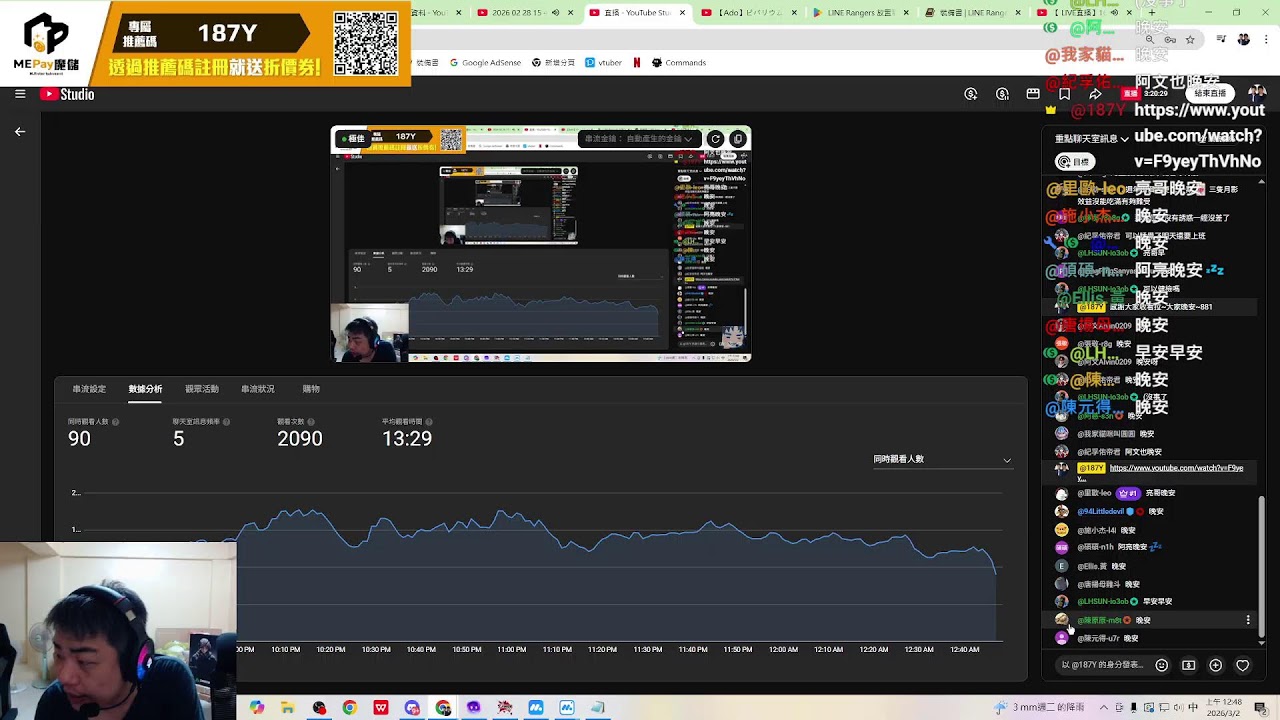
Task: Expand the 重點聊天室訊息 chat filter dropdown
Action: [x=1092, y=139]
